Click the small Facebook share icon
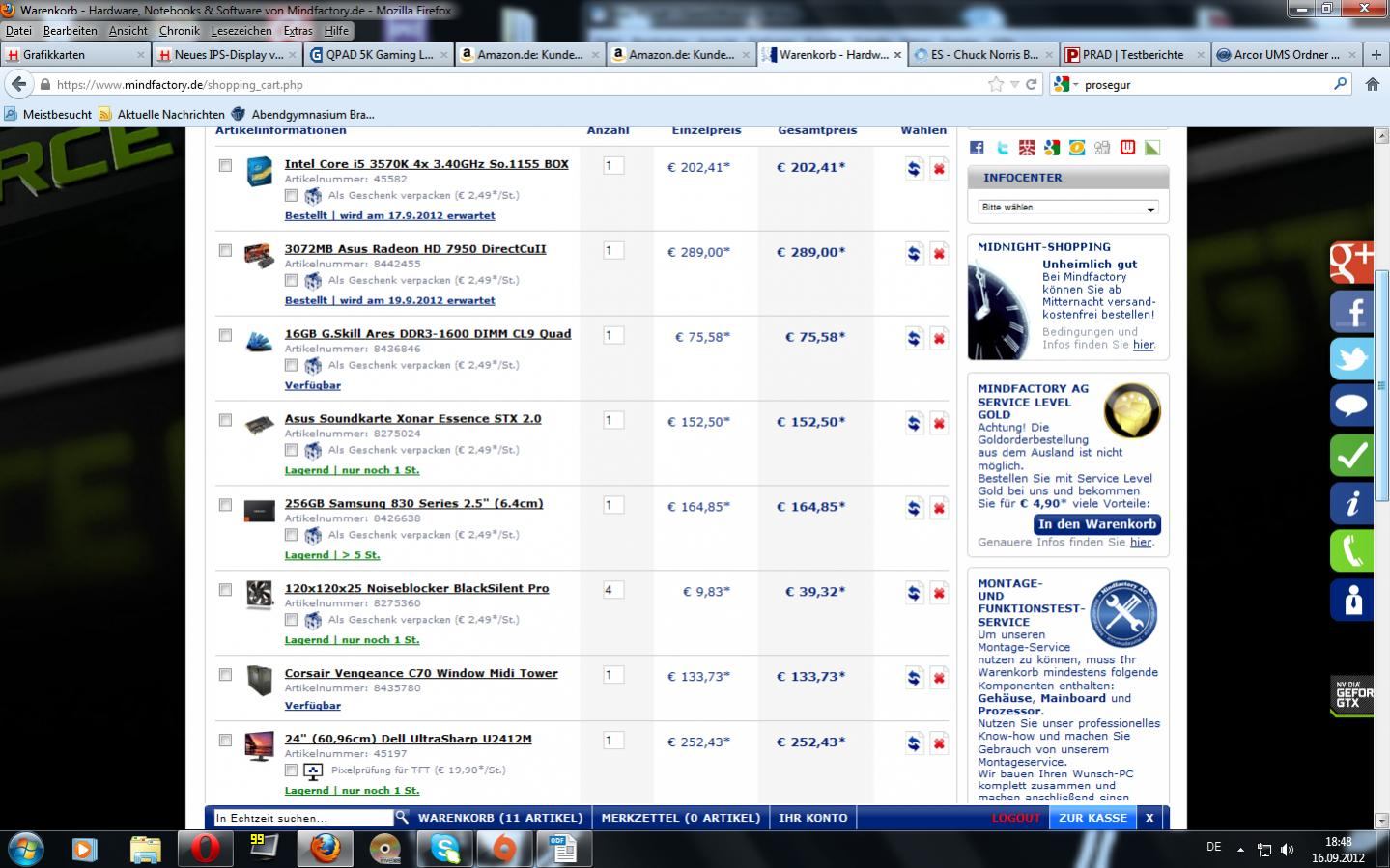The image size is (1390, 868). [977, 148]
